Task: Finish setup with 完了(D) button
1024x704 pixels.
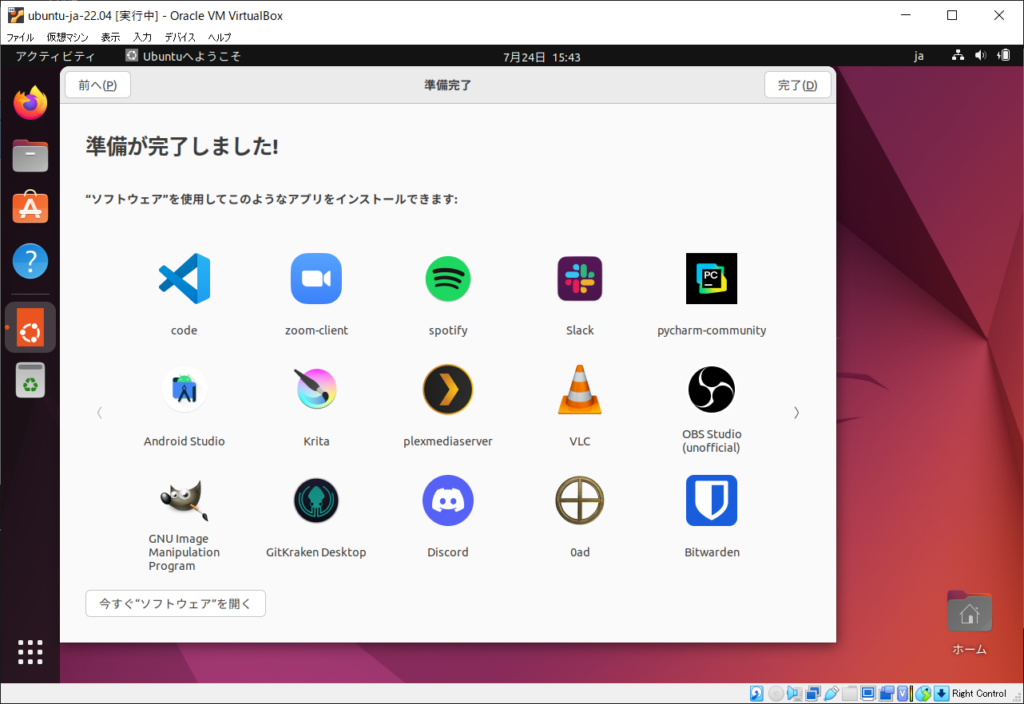Action: 797,85
